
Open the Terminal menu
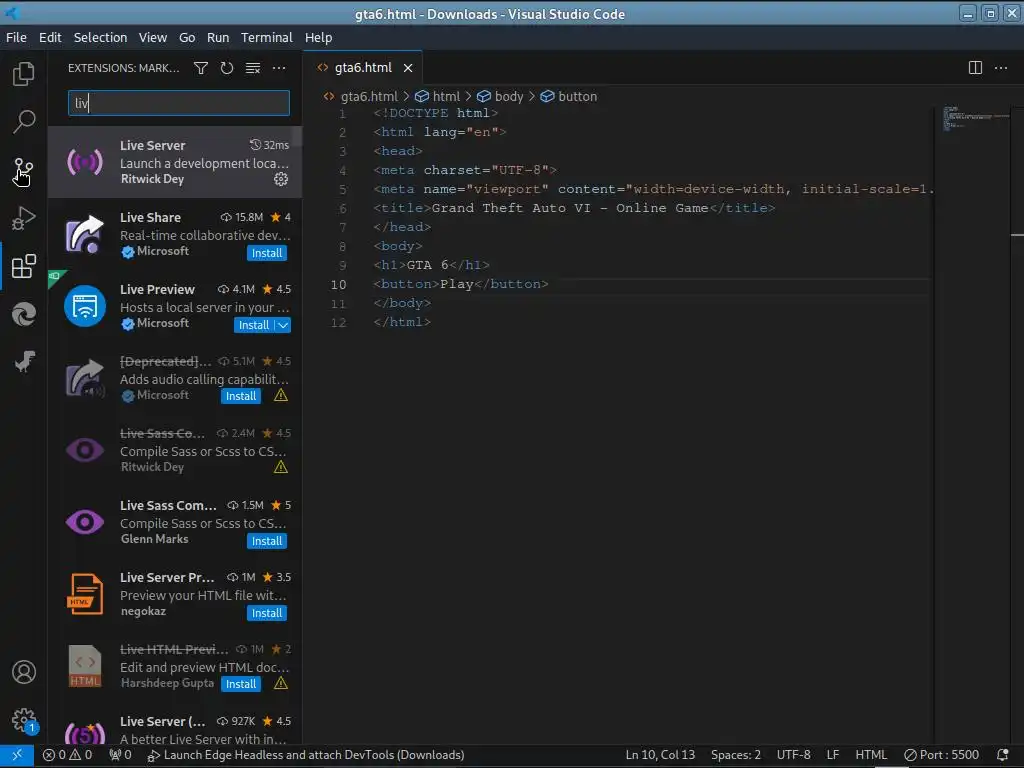tap(266, 38)
